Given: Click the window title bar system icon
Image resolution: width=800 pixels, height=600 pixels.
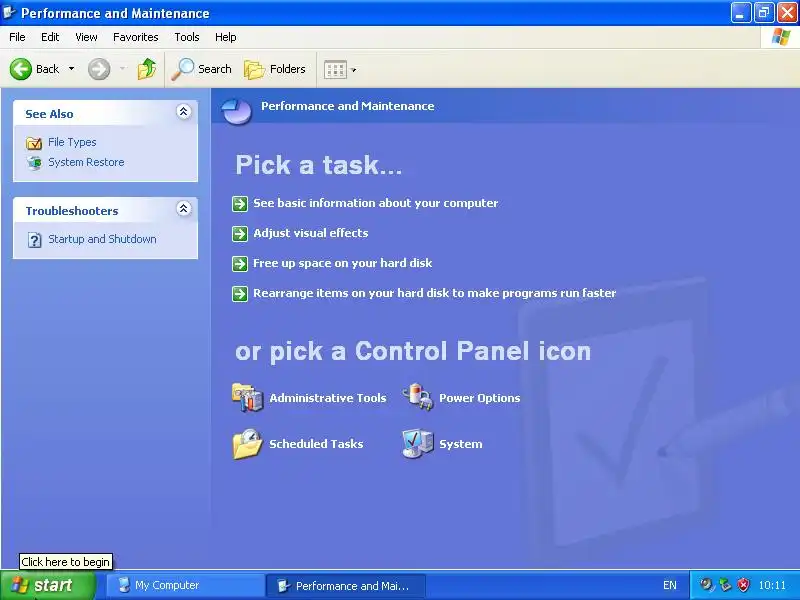Looking at the screenshot, I should (x=10, y=12).
